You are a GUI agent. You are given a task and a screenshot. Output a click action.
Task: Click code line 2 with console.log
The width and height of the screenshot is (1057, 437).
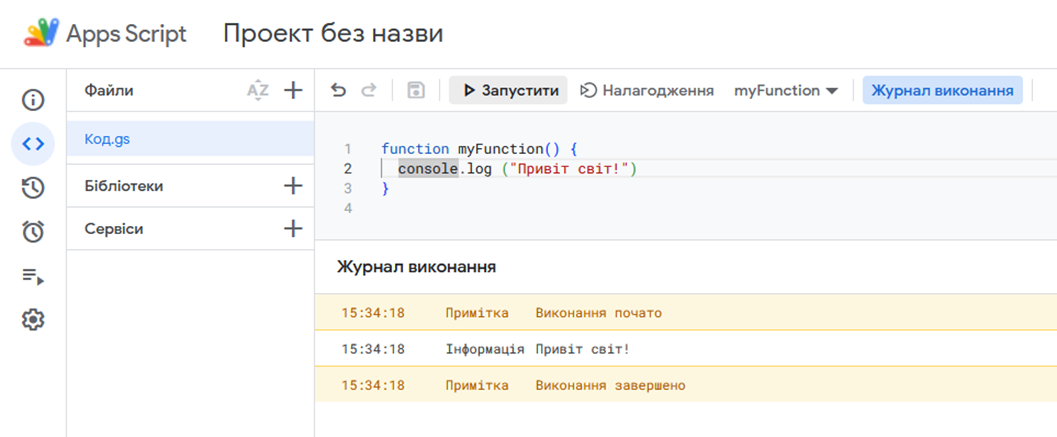click(517, 169)
